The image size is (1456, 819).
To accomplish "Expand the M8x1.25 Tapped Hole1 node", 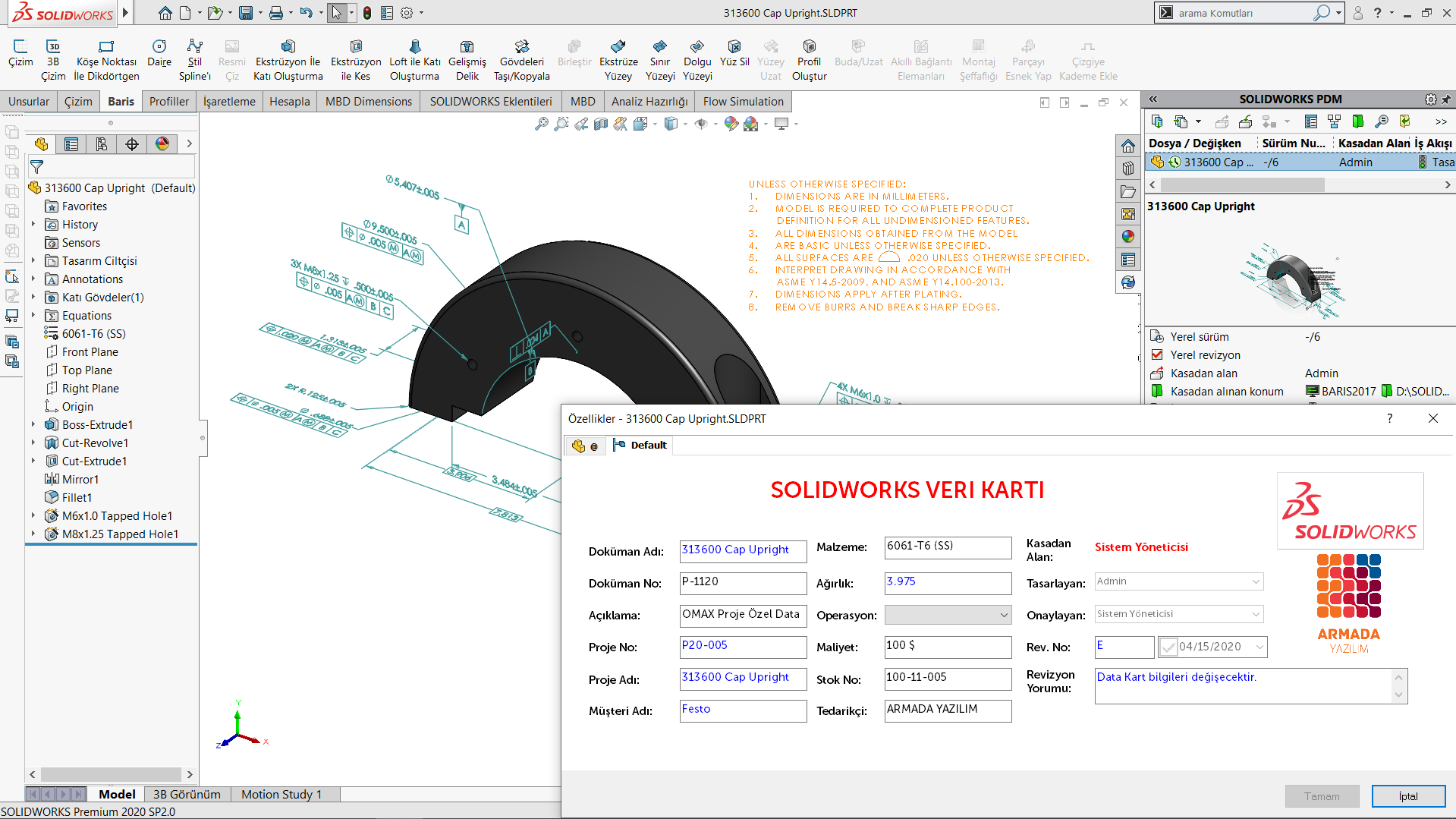I will (33, 534).
